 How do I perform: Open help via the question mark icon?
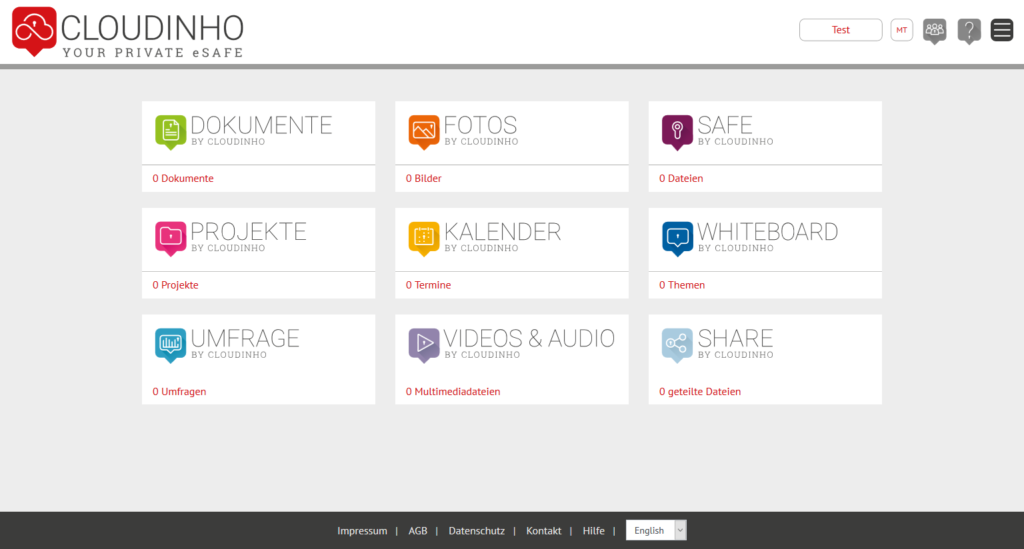[968, 30]
